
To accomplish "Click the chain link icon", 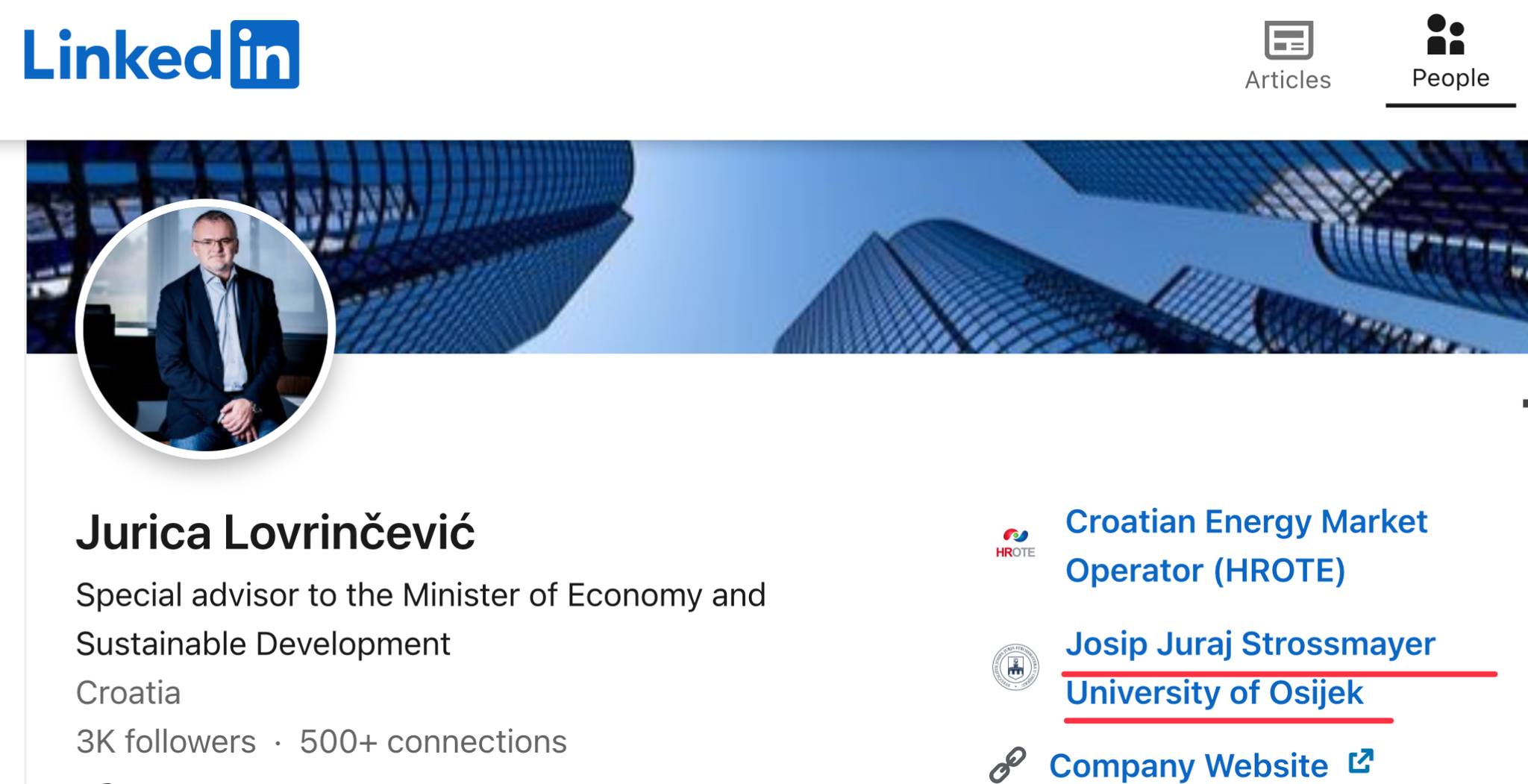I will click(x=1008, y=765).
